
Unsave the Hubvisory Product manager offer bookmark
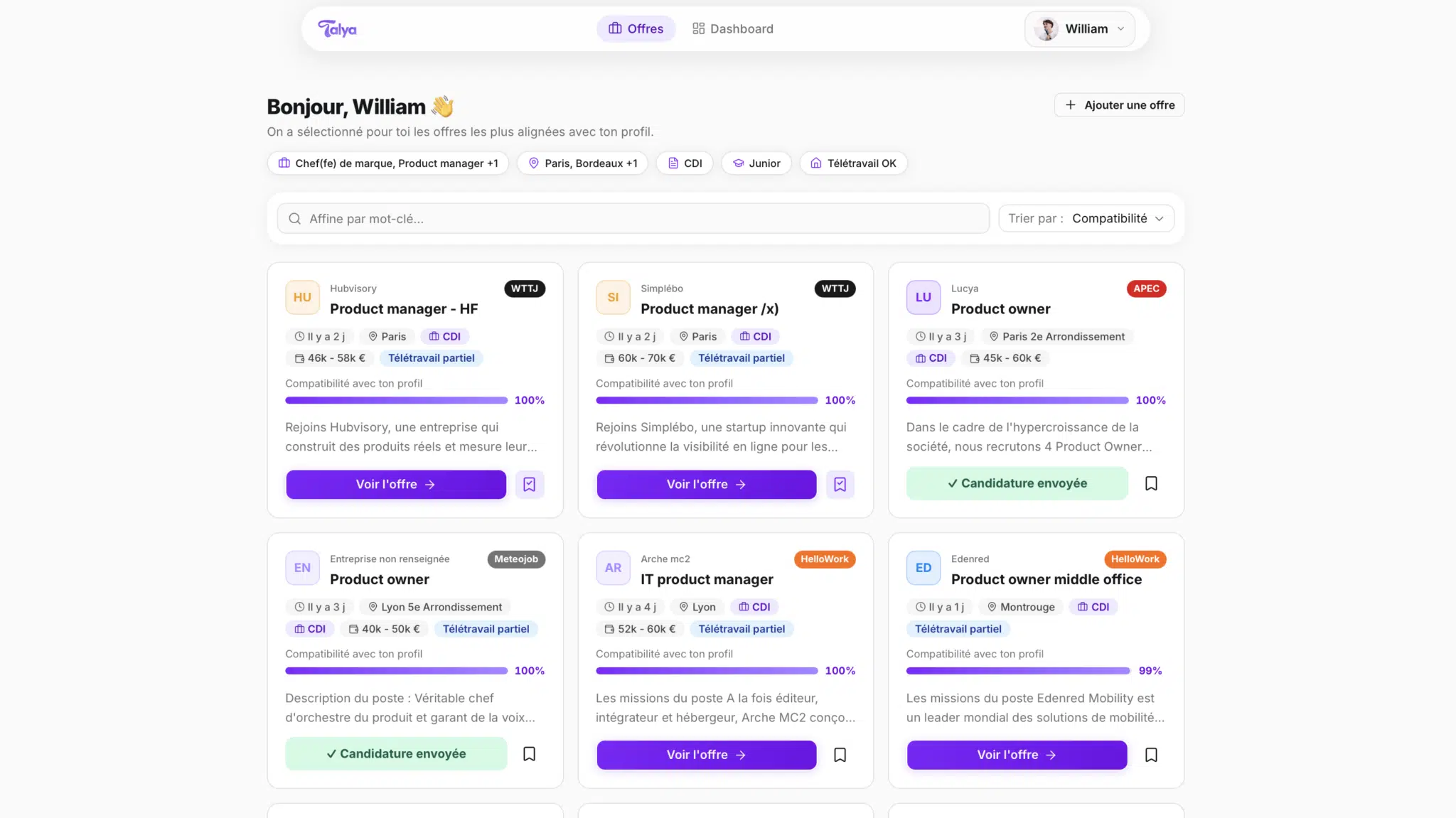coord(529,484)
